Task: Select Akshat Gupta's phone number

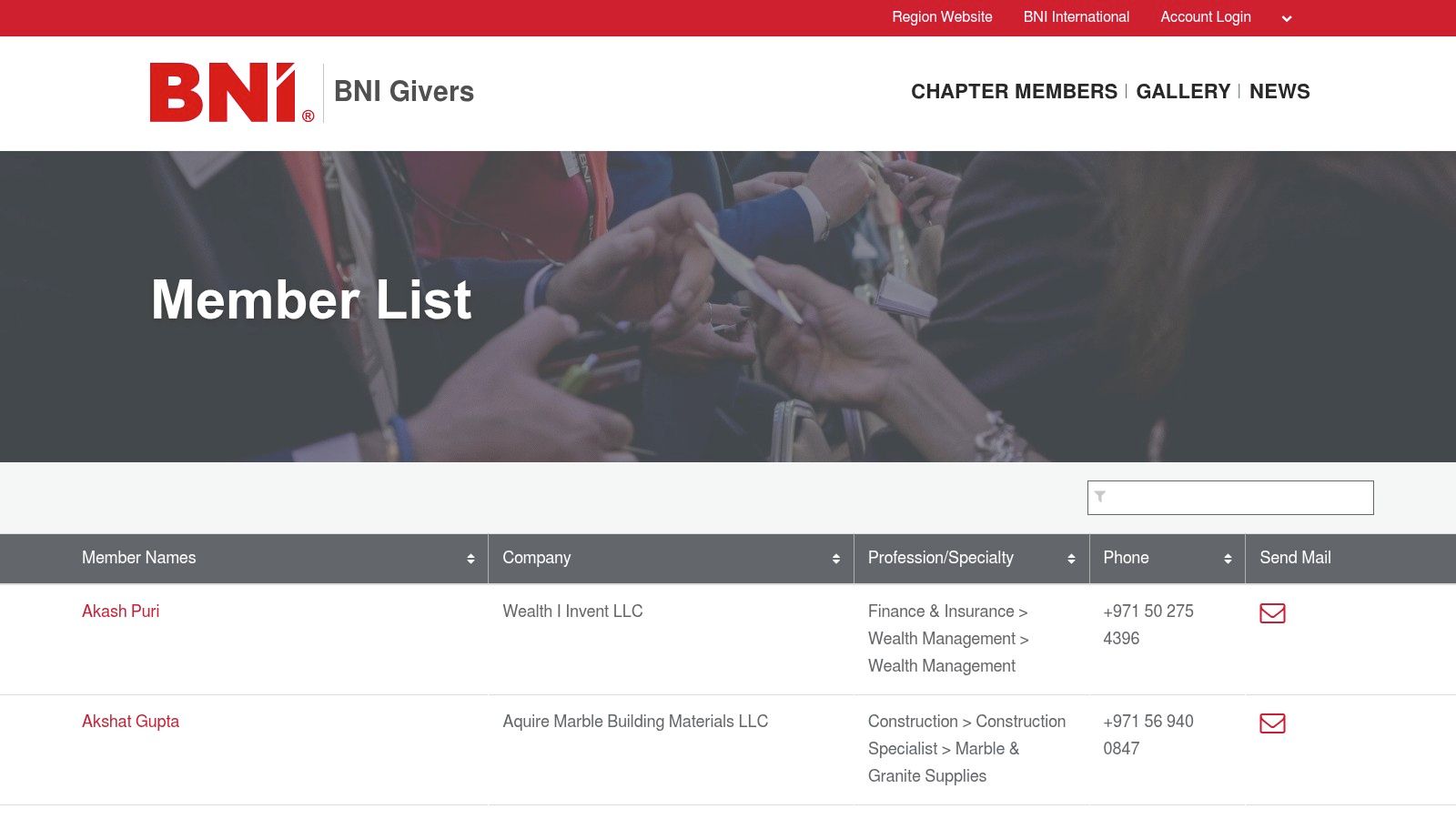Action: point(1148,734)
